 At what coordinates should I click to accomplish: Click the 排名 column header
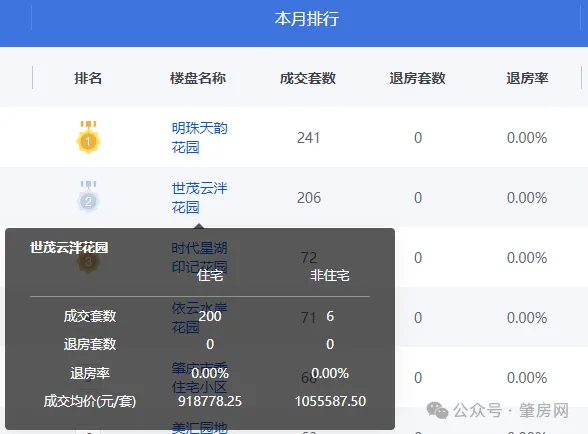[x=88, y=78]
